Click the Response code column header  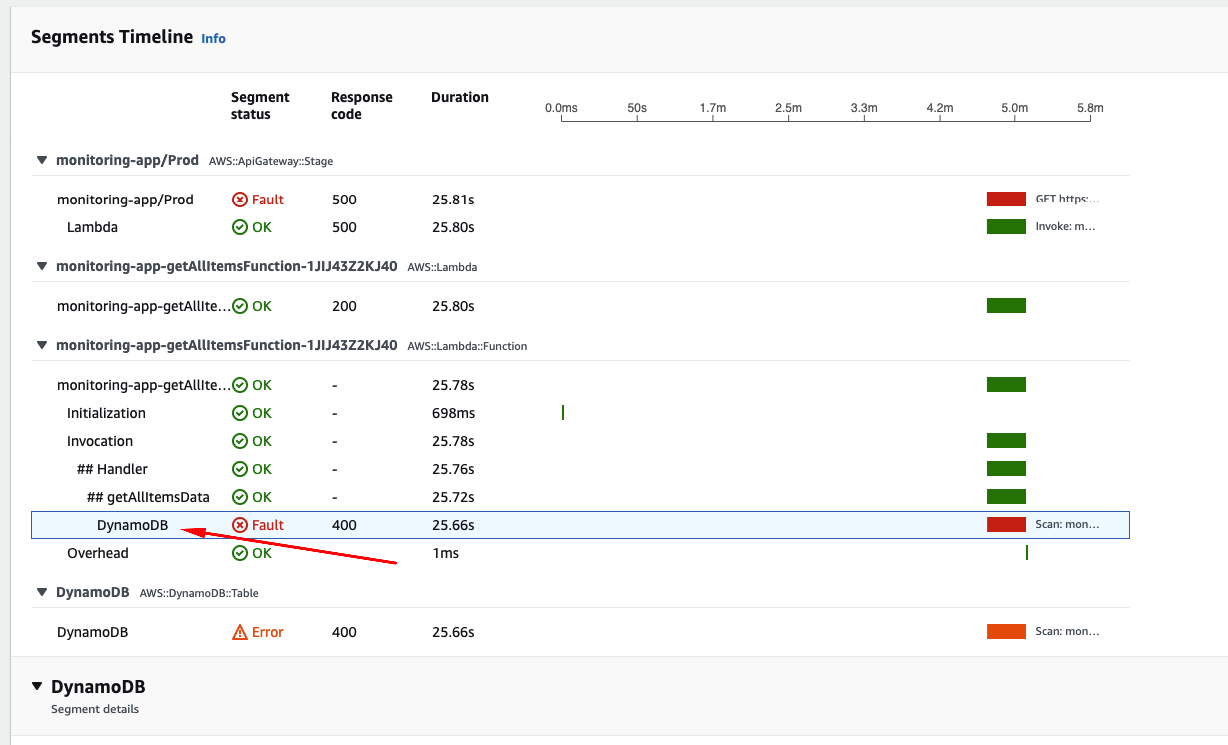click(x=362, y=106)
